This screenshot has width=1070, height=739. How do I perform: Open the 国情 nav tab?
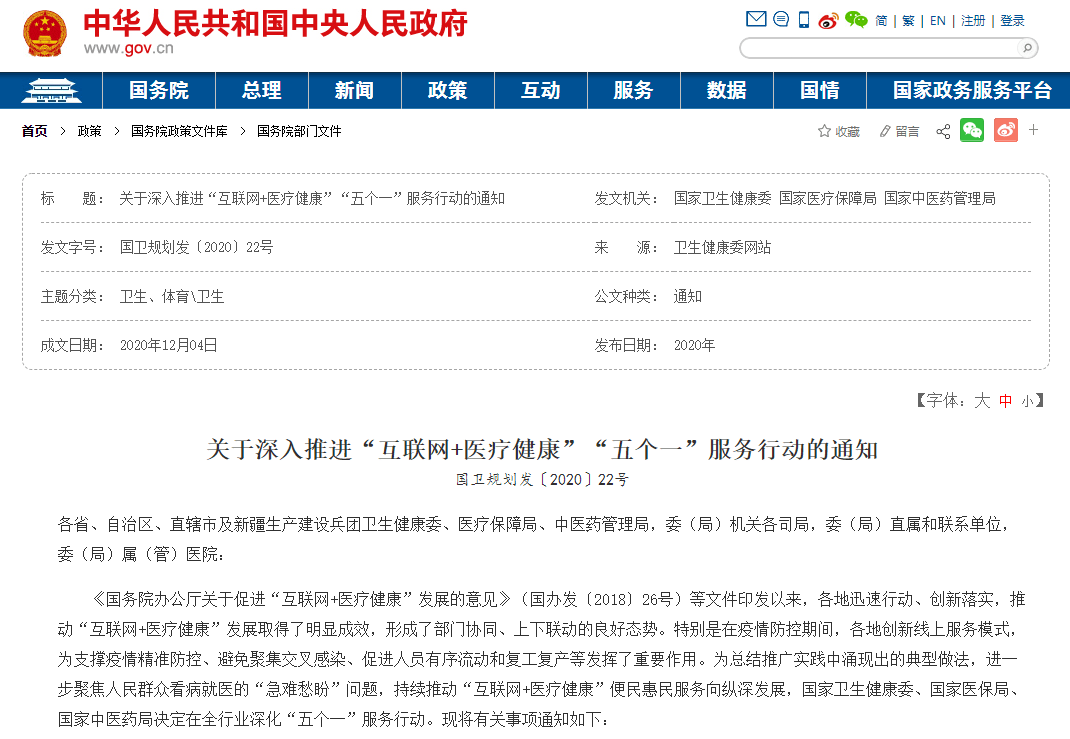click(x=820, y=90)
